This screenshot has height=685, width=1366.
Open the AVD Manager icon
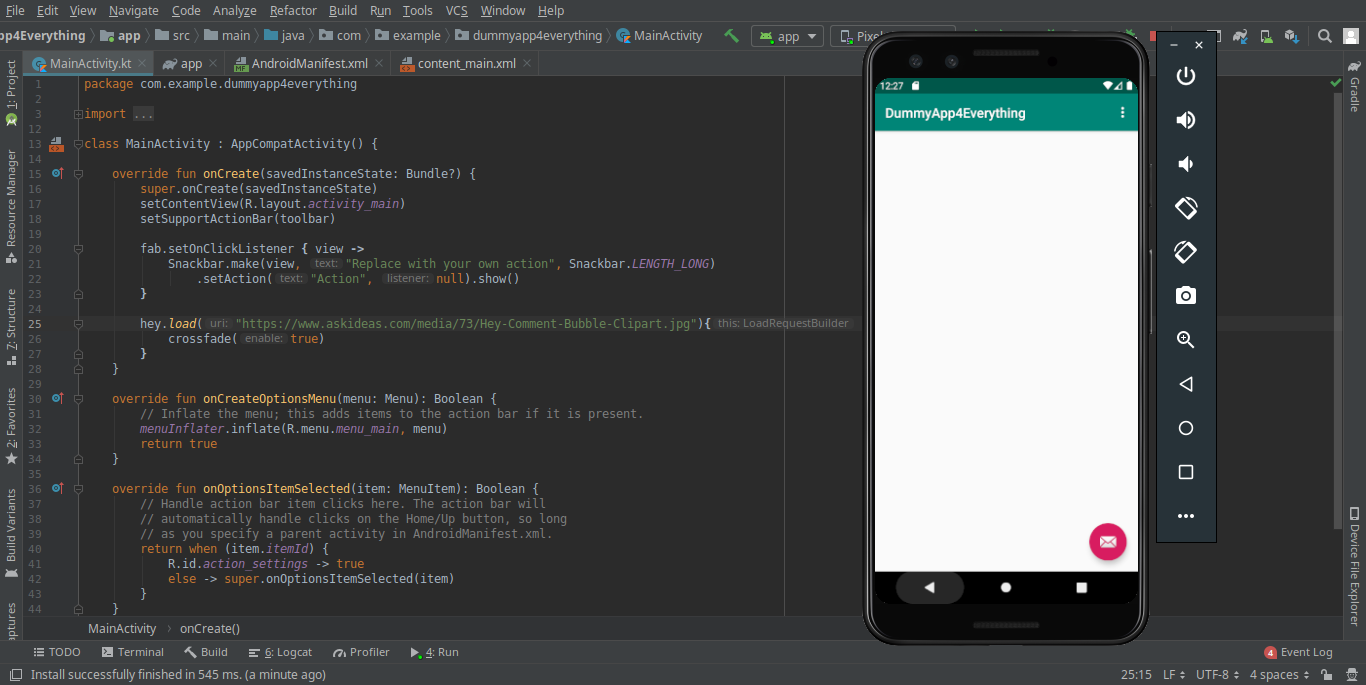(1266, 36)
